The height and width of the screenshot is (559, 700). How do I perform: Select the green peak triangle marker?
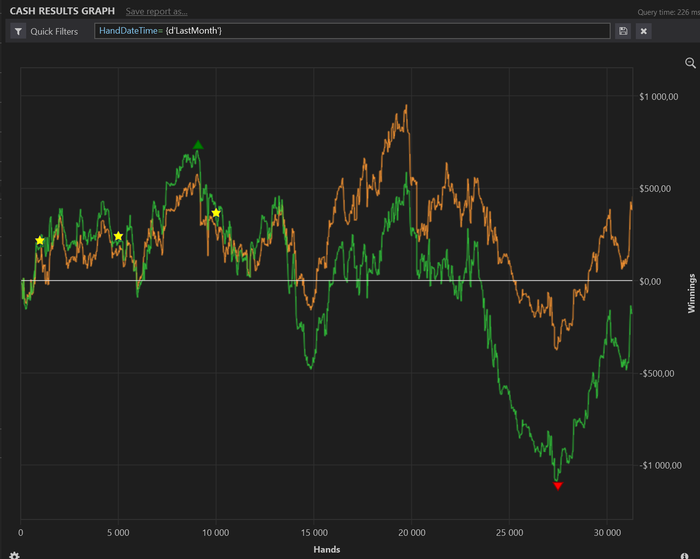198,145
